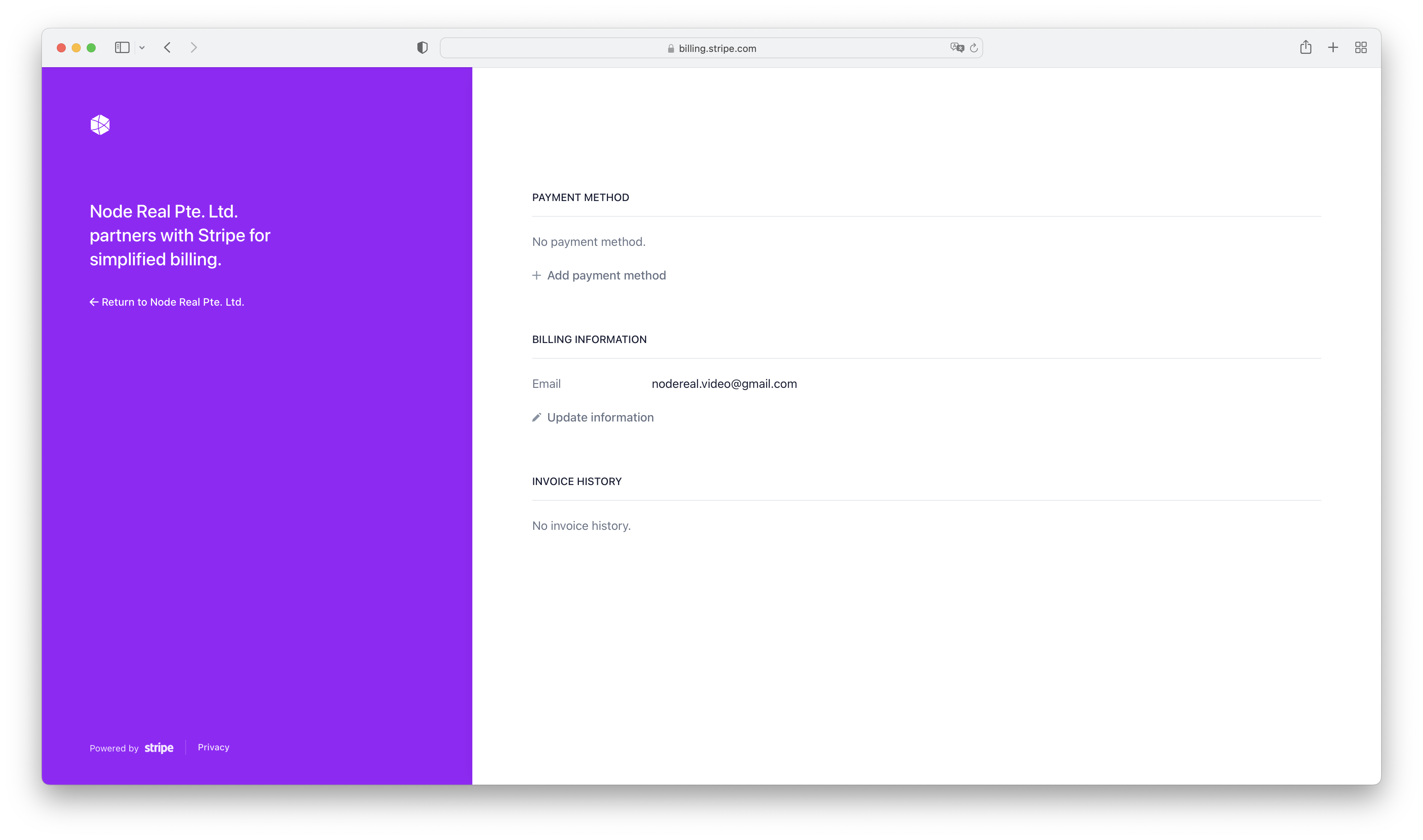
Task: Click the padlock icon in address bar
Action: click(671, 49)
